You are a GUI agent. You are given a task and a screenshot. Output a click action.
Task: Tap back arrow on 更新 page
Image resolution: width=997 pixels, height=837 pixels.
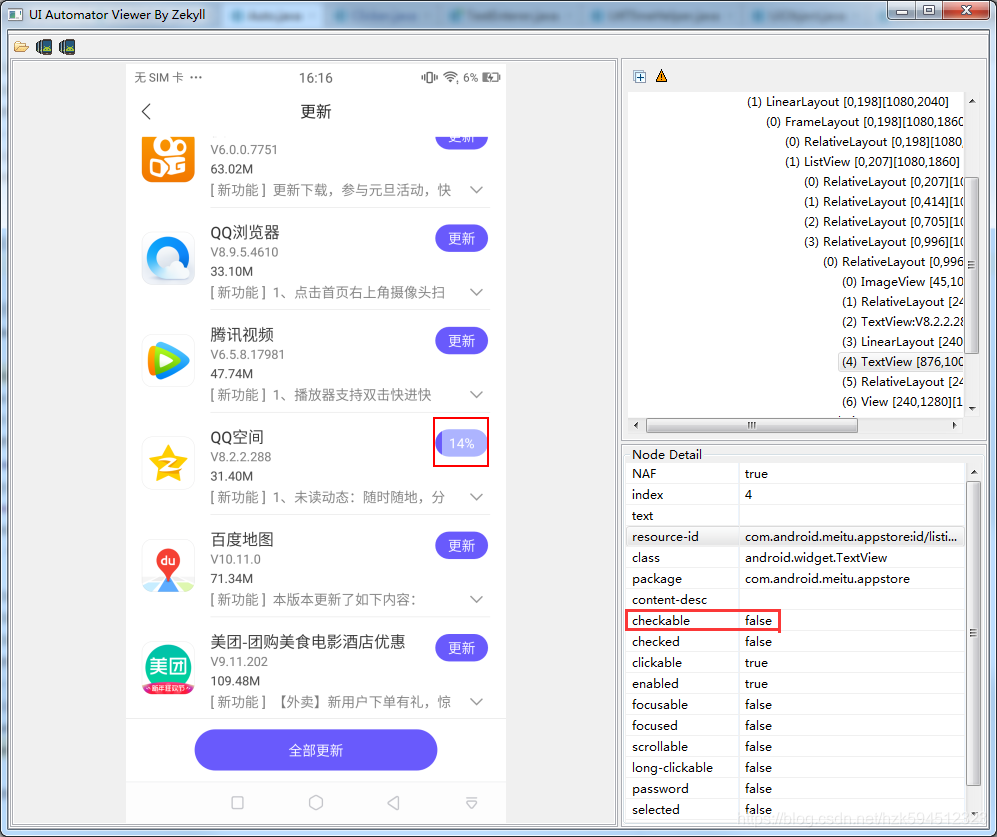(146, 112)
